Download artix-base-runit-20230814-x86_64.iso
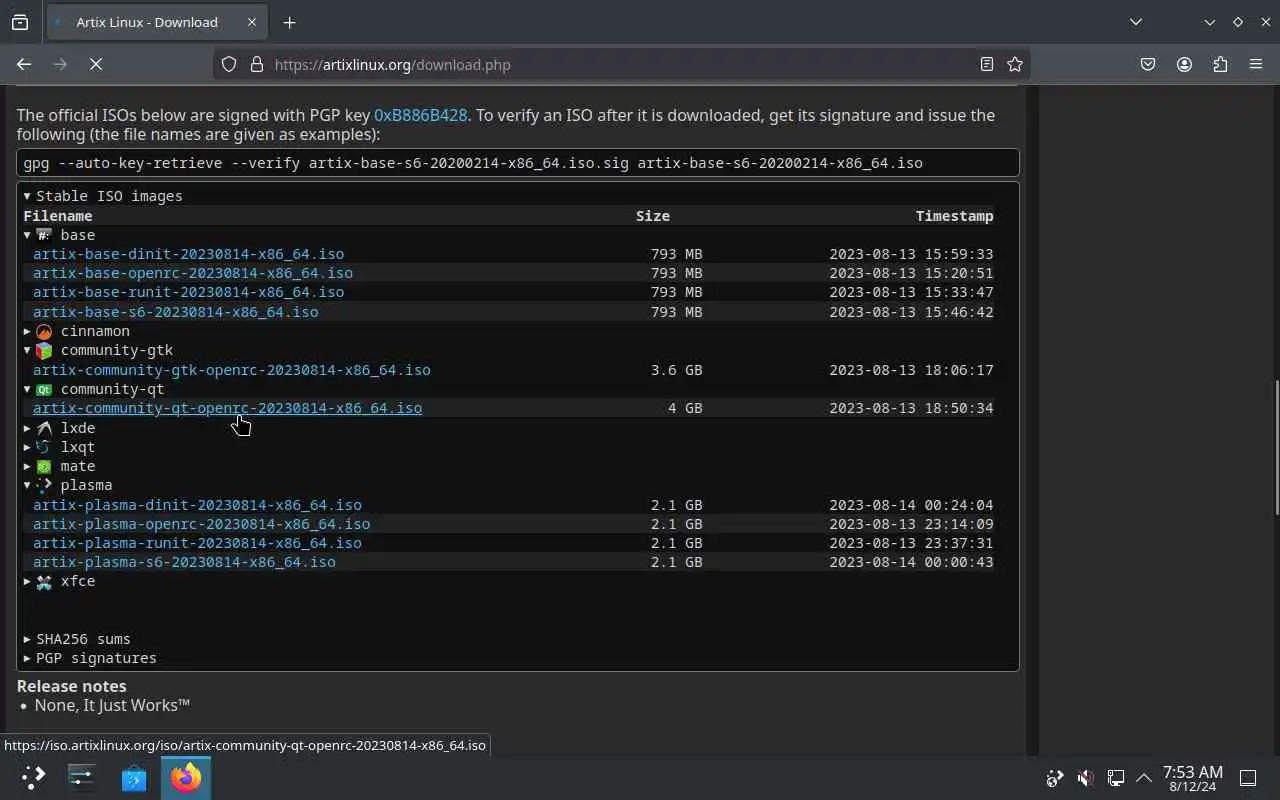Screen dimensions: 1280x800 point(188,292)
